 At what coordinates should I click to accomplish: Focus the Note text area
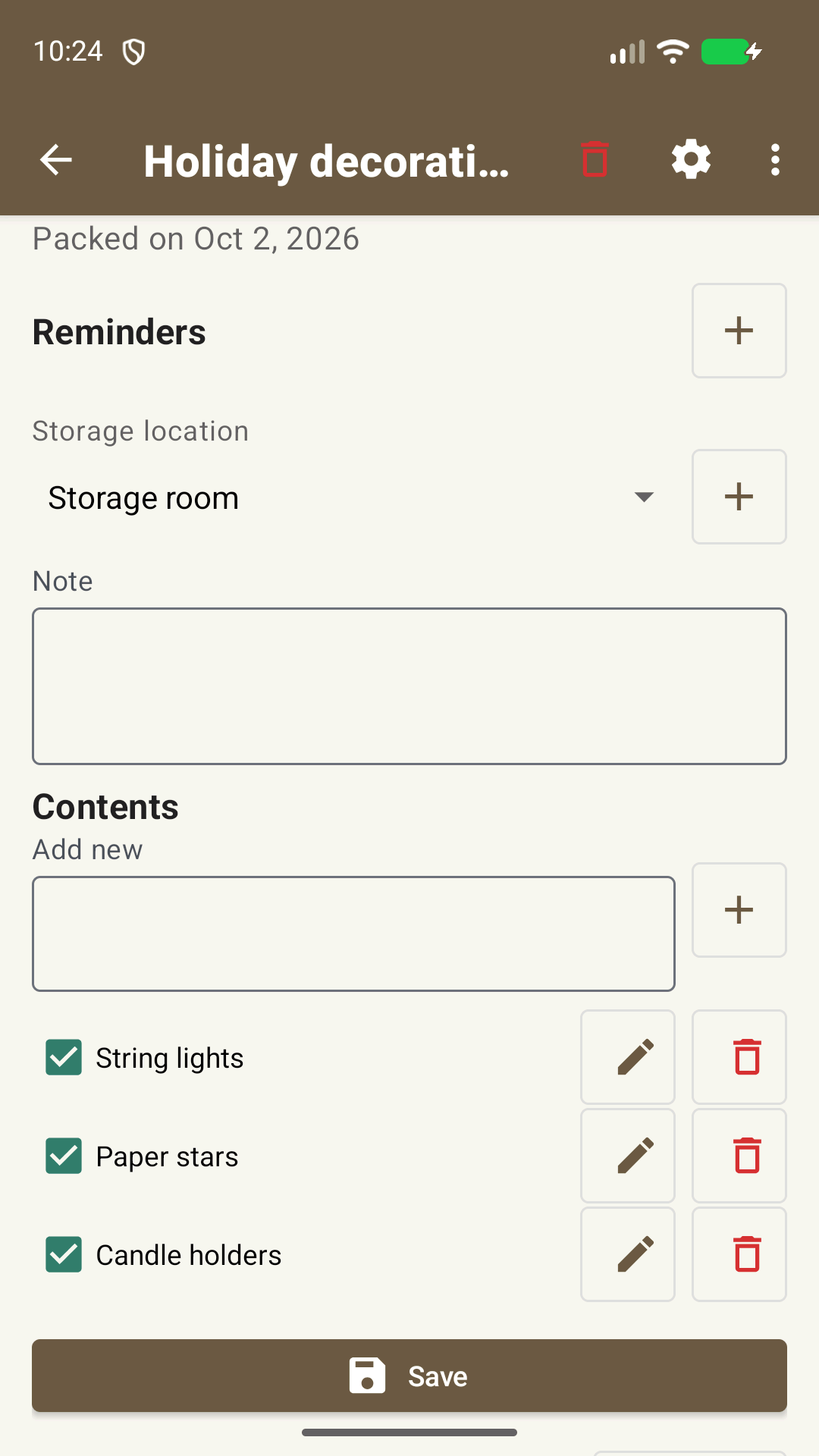[x=409, y=686]
